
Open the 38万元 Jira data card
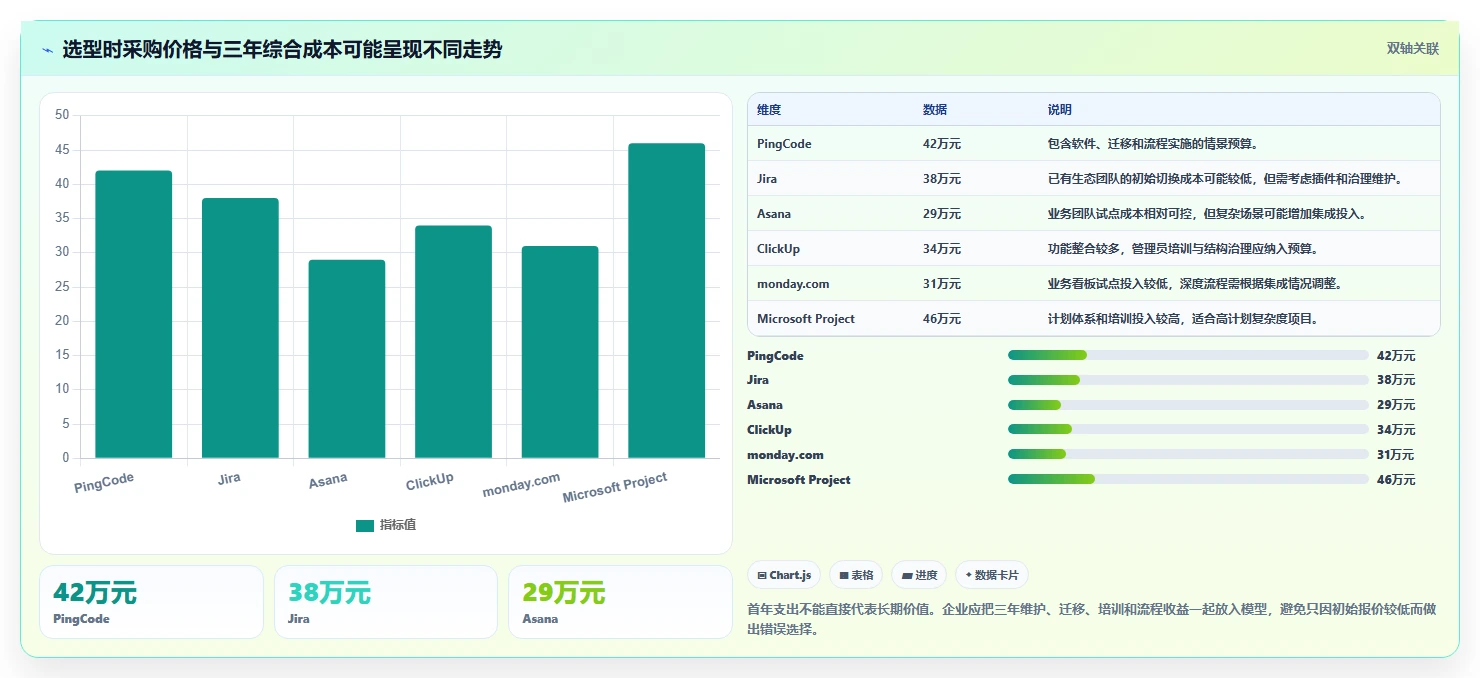coord(386,602)
